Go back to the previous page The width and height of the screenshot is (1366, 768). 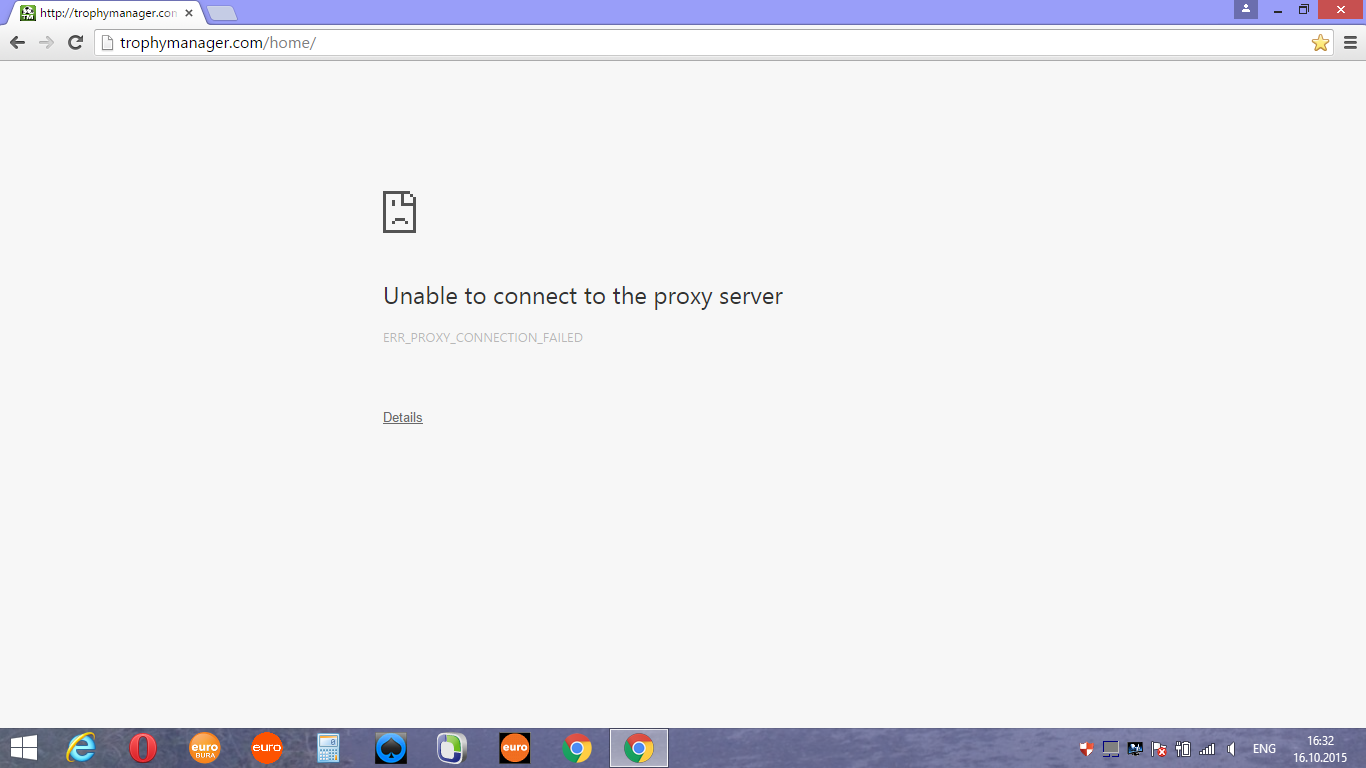tap(17, 42)
